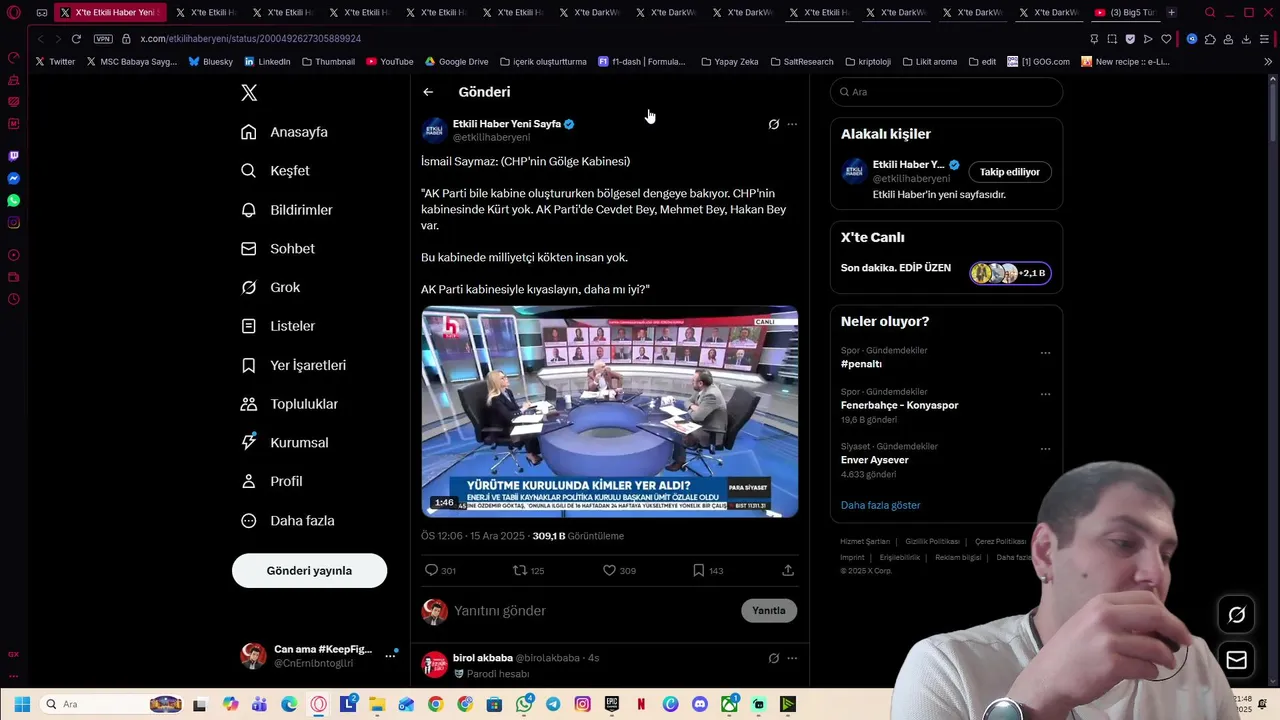
Task: Open Messenger in the Opera sidebar
Action: pos(13,178)
